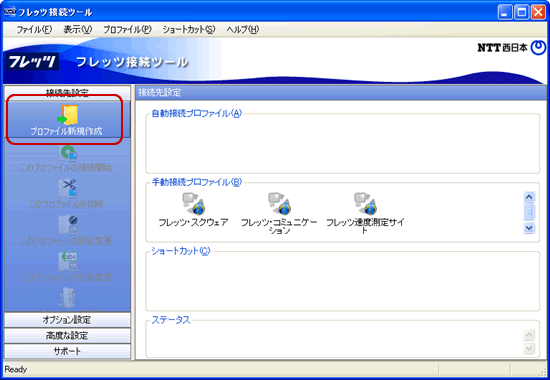Click the このプロファイルの名前変更 abc icon
550x380 pixels.
click(68, 261)
